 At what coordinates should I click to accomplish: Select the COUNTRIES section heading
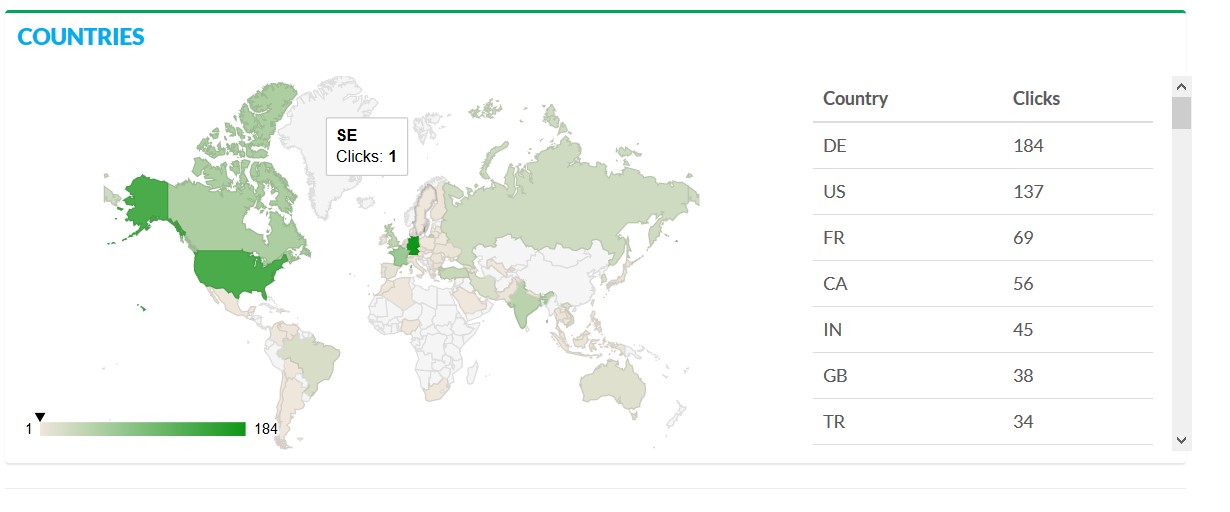[x=81, y=37]
